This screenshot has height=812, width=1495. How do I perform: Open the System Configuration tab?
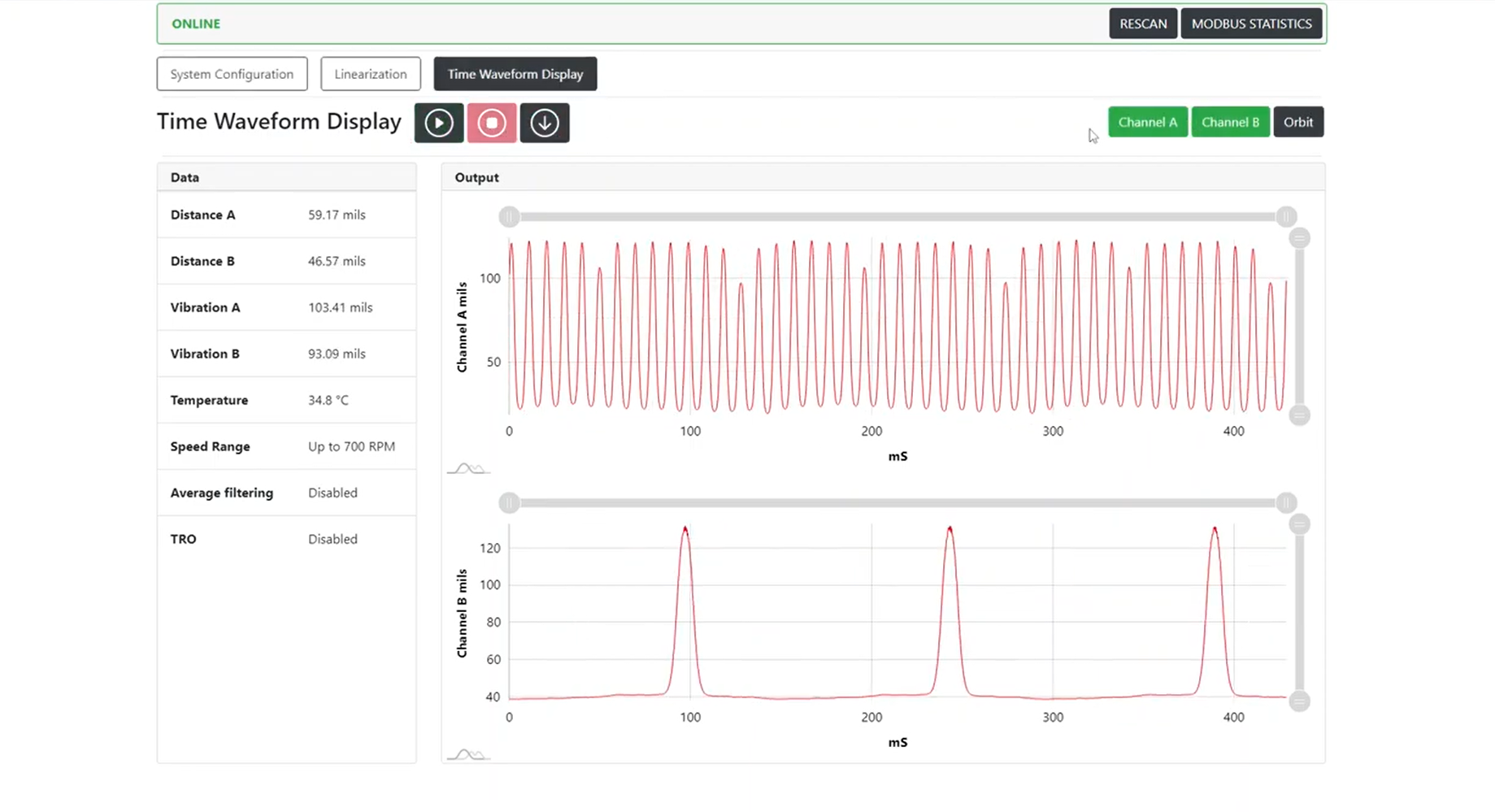point(232,74)
